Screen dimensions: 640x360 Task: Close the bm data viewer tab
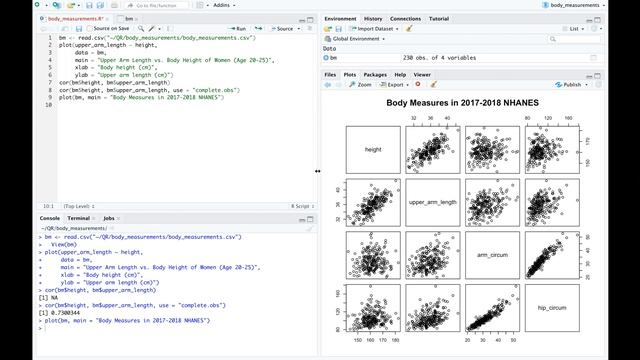click(136, 19)
